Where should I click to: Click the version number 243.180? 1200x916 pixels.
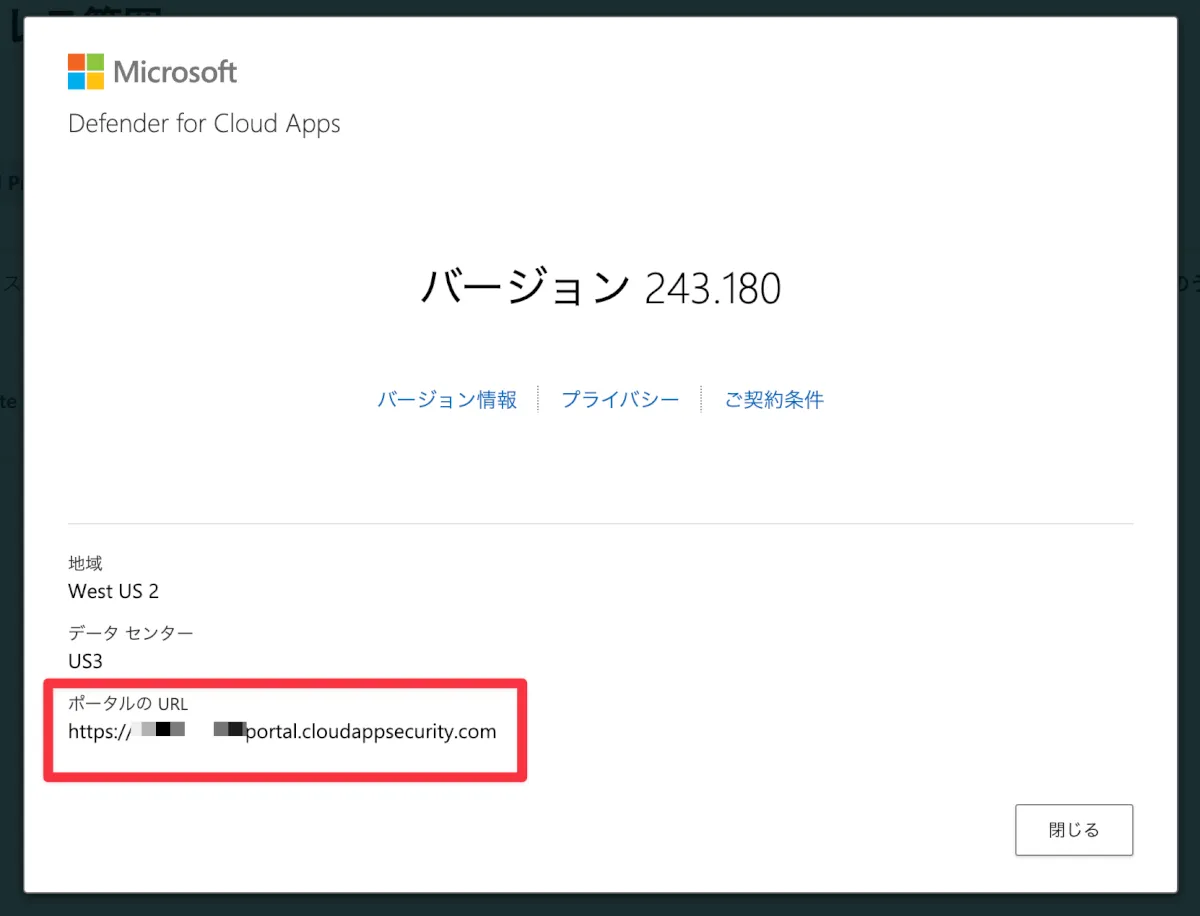point(713,289)
